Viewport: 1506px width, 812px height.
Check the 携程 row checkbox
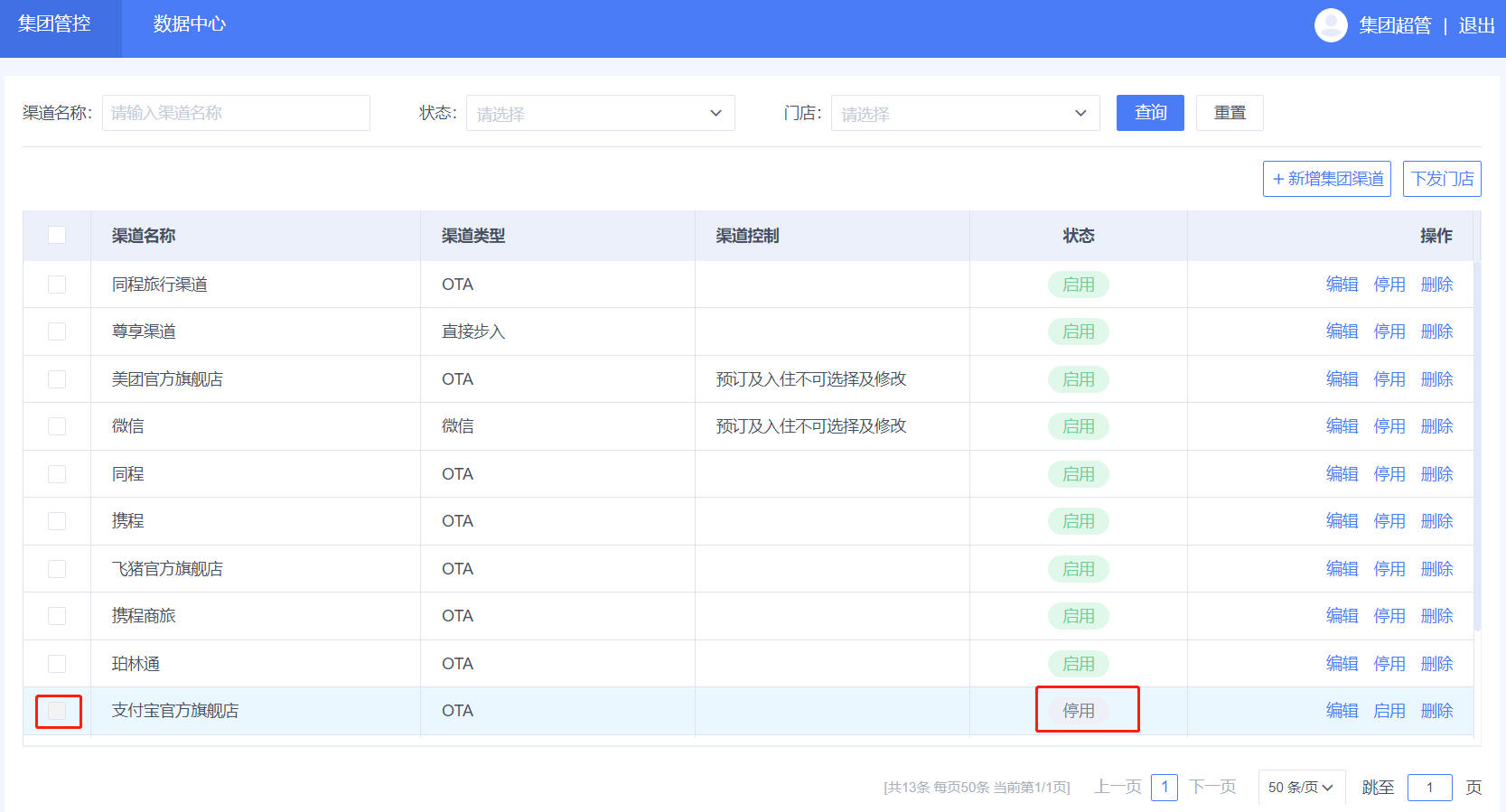point(57,521)
